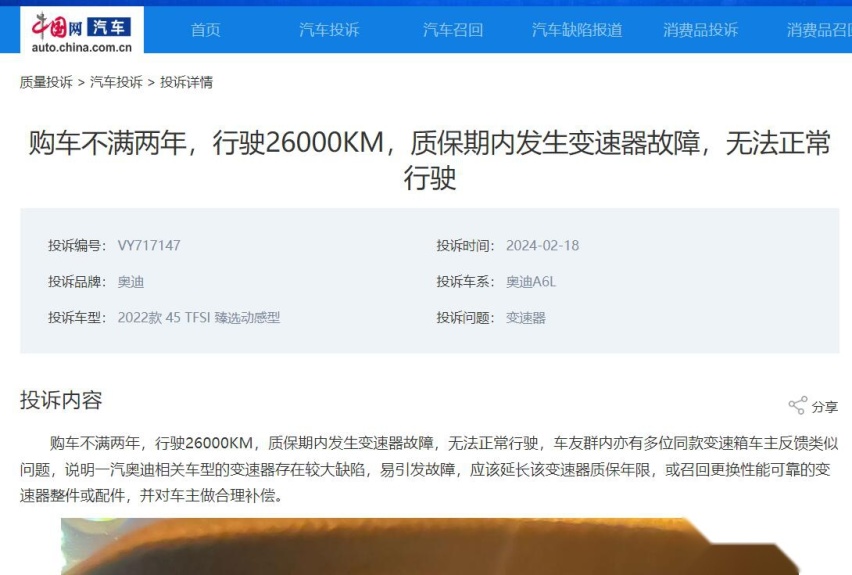Open the attached complaint photo
Viewport: 852px width, 575px height.
coord(429,546)
